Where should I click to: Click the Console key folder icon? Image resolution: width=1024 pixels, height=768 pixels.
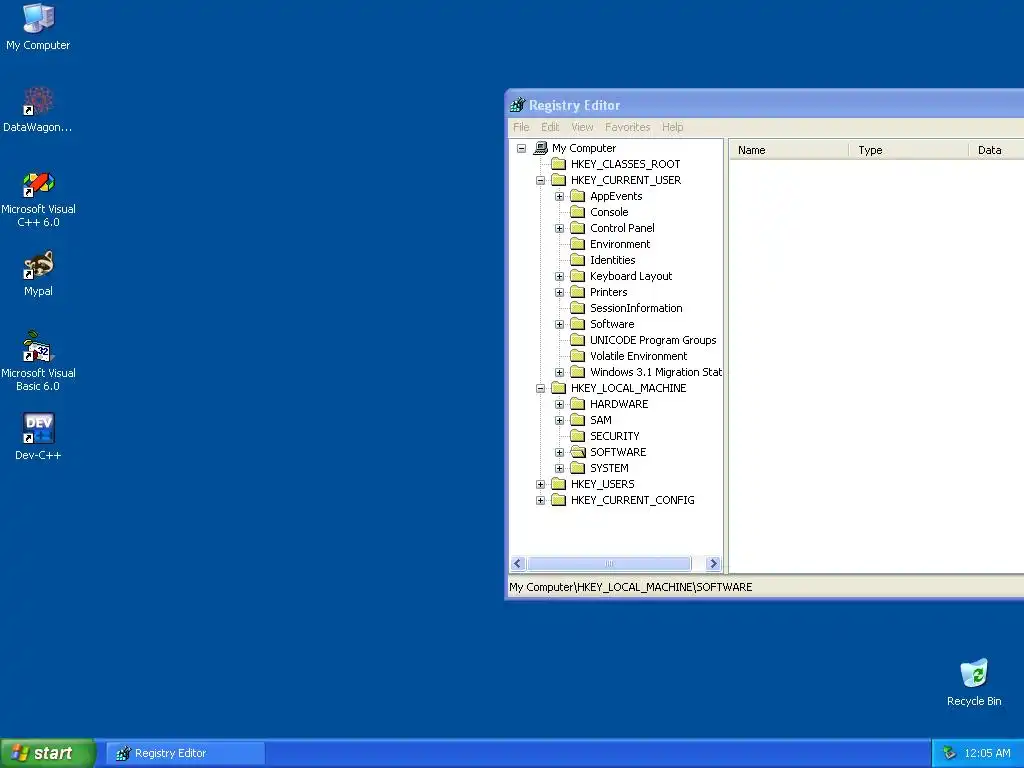pyautogui.click(x=577, y=212)
